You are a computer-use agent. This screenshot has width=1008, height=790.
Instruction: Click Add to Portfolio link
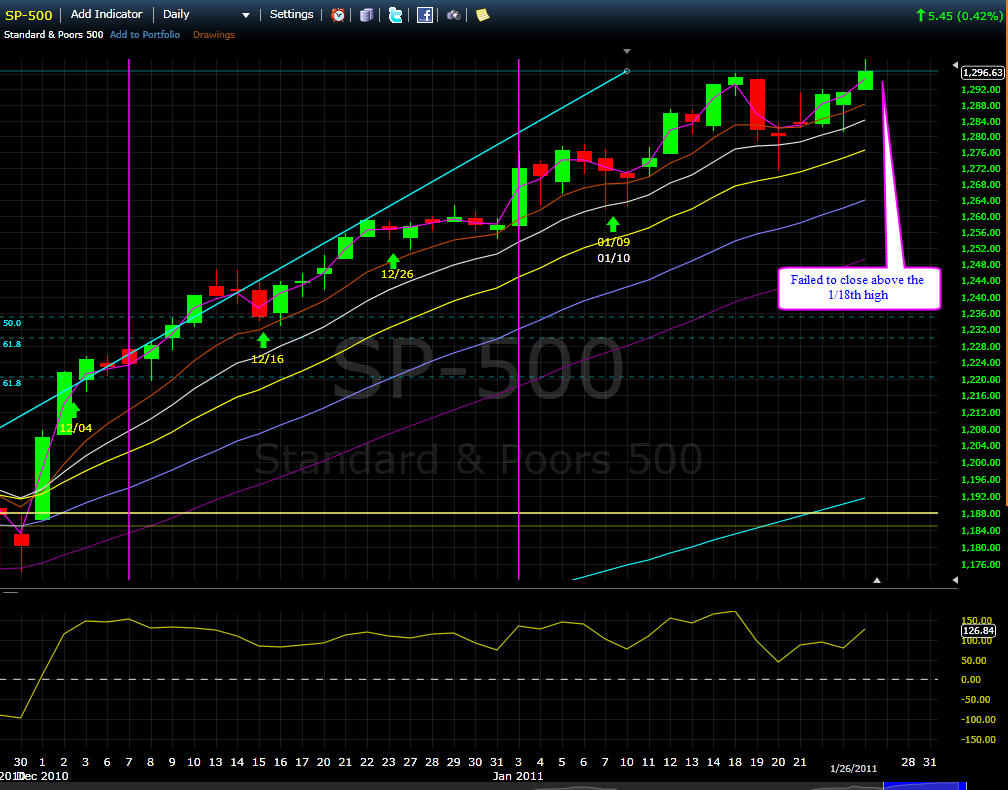point(145,35)
